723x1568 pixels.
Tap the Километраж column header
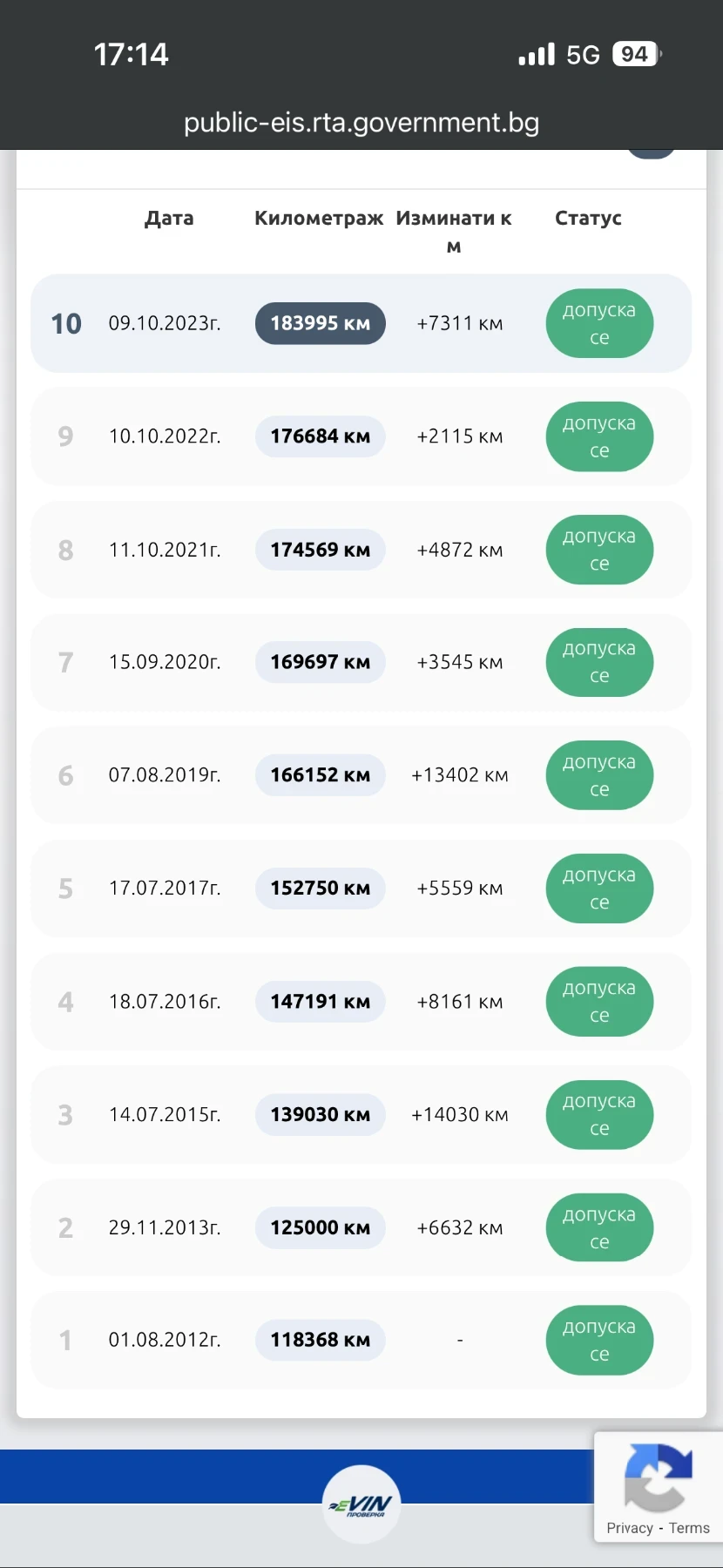319,218
